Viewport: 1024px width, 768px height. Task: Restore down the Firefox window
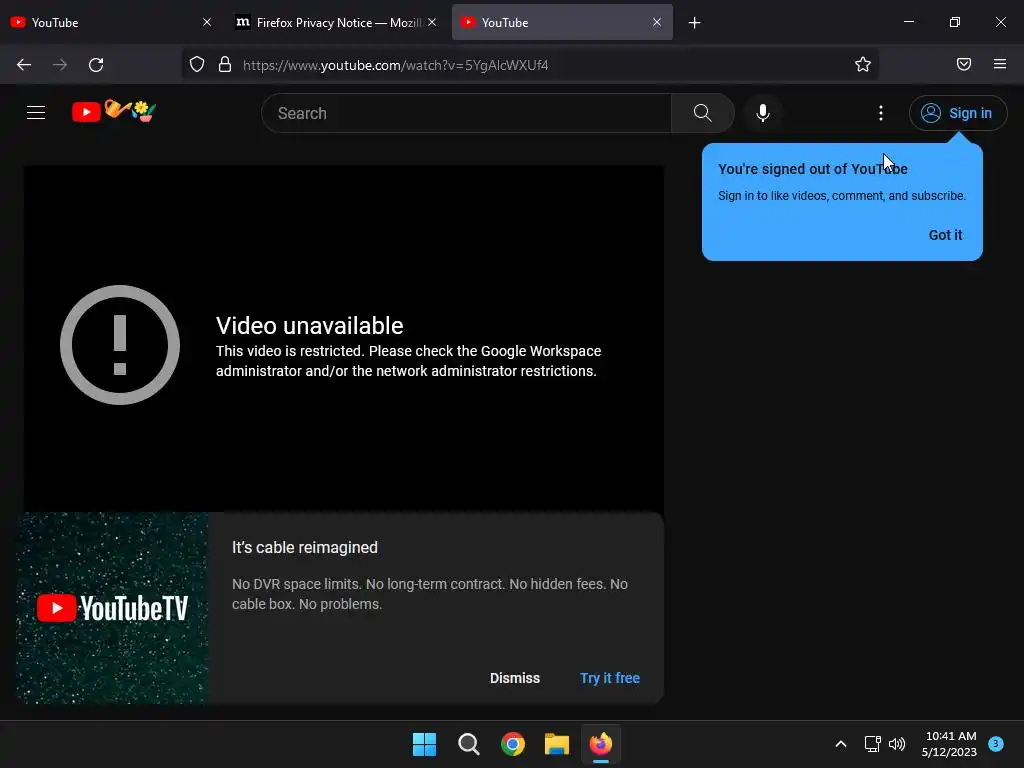pyautogui.click(x=954, y=22)
